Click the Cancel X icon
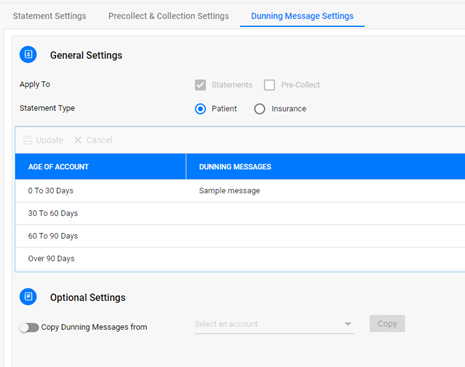 [x=78, y=140]
